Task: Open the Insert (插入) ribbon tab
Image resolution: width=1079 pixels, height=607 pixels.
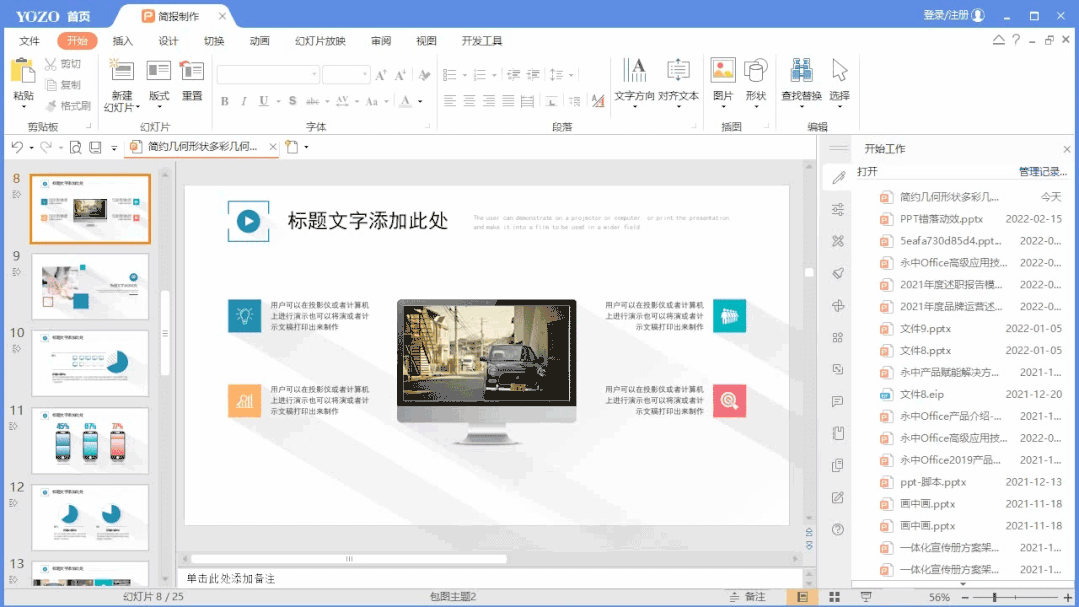Action: coord(123,41)
